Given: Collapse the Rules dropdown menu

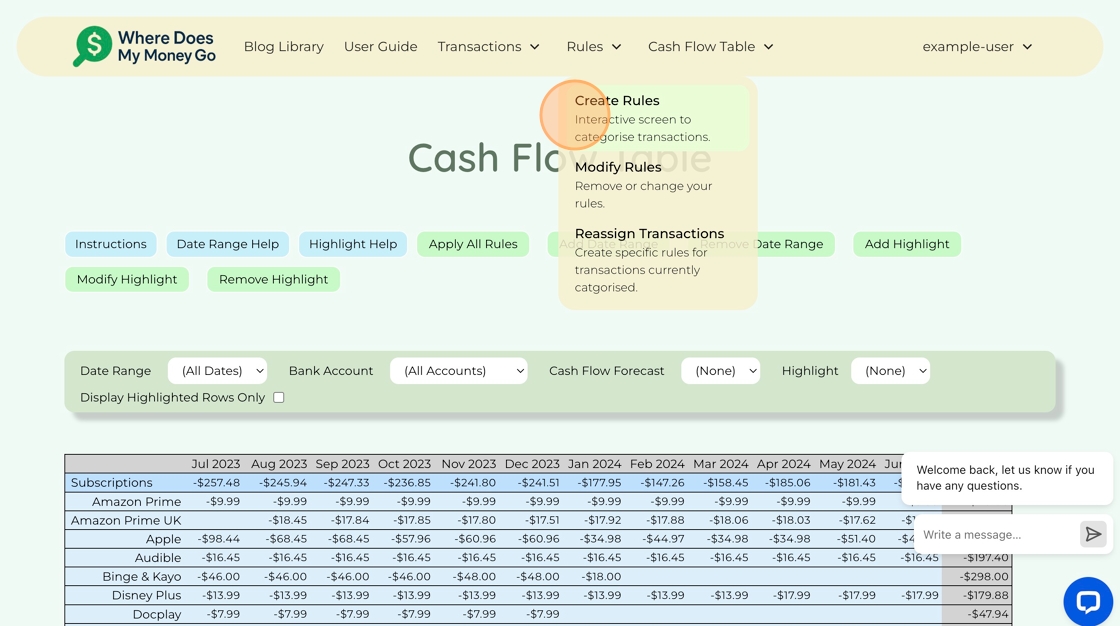Looking at the screenshot, I should [x=594, y=46].
